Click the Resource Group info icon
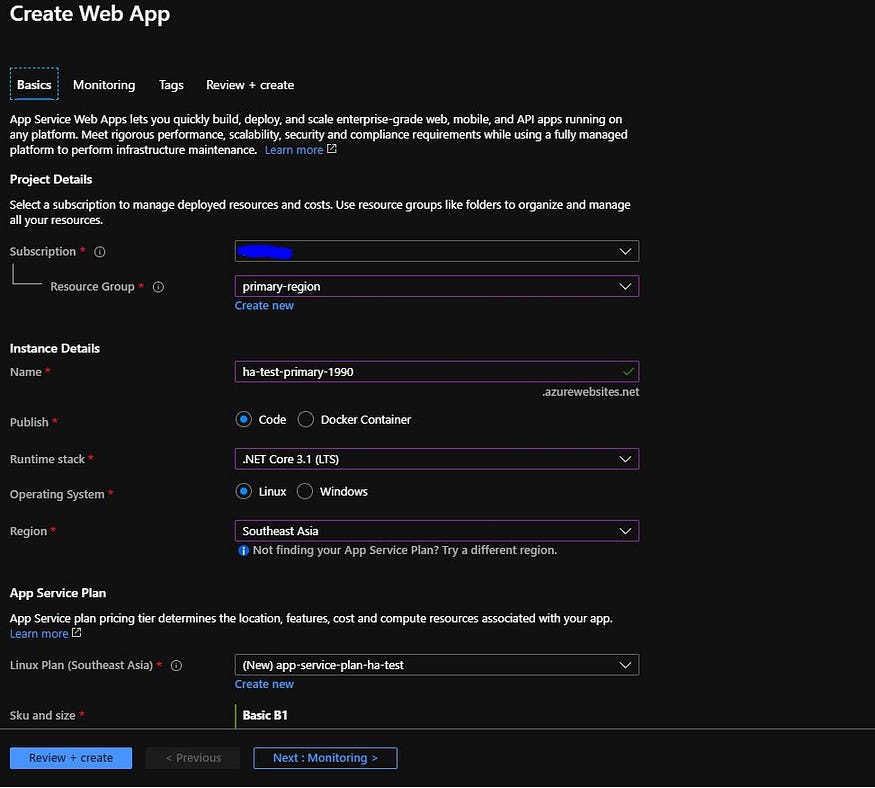This screenshot has width=875, height=788. 158,287
